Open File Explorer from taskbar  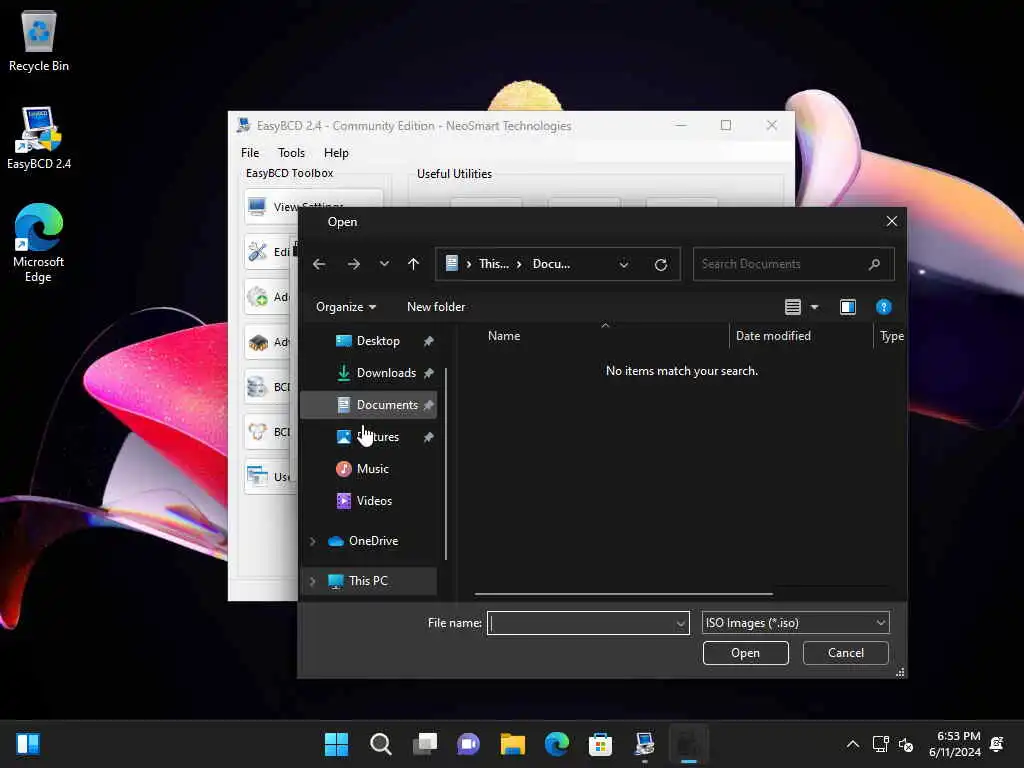click(513, 744)
